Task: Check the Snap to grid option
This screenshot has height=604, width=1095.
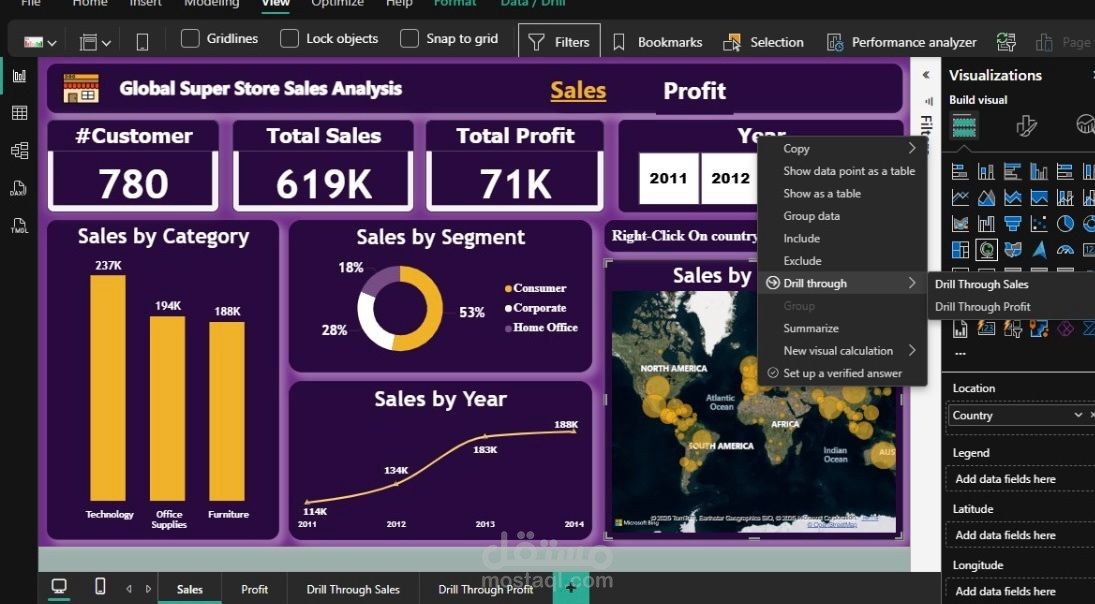Action: coord(409,39)
